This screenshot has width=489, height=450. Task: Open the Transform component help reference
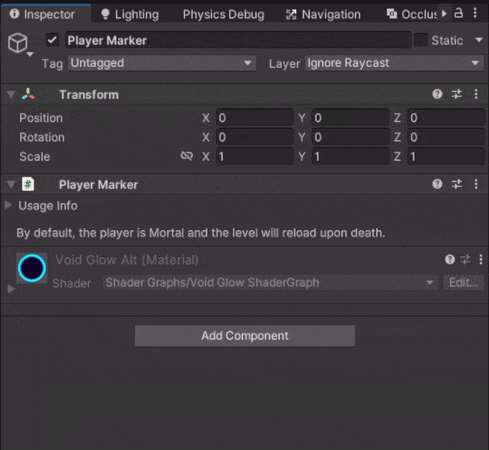pyautogui.click(x=437, y=94)
